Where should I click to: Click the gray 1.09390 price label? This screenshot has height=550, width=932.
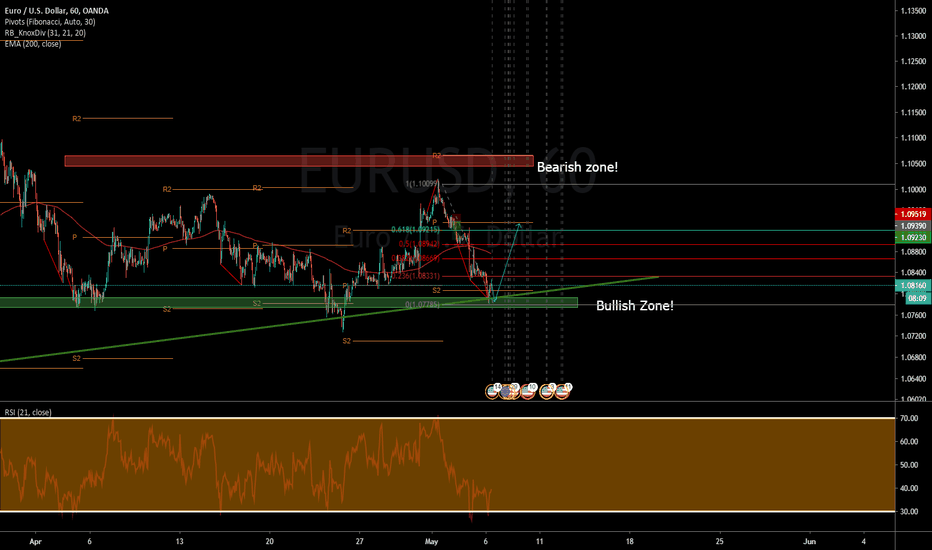click(x=913, y=226)
